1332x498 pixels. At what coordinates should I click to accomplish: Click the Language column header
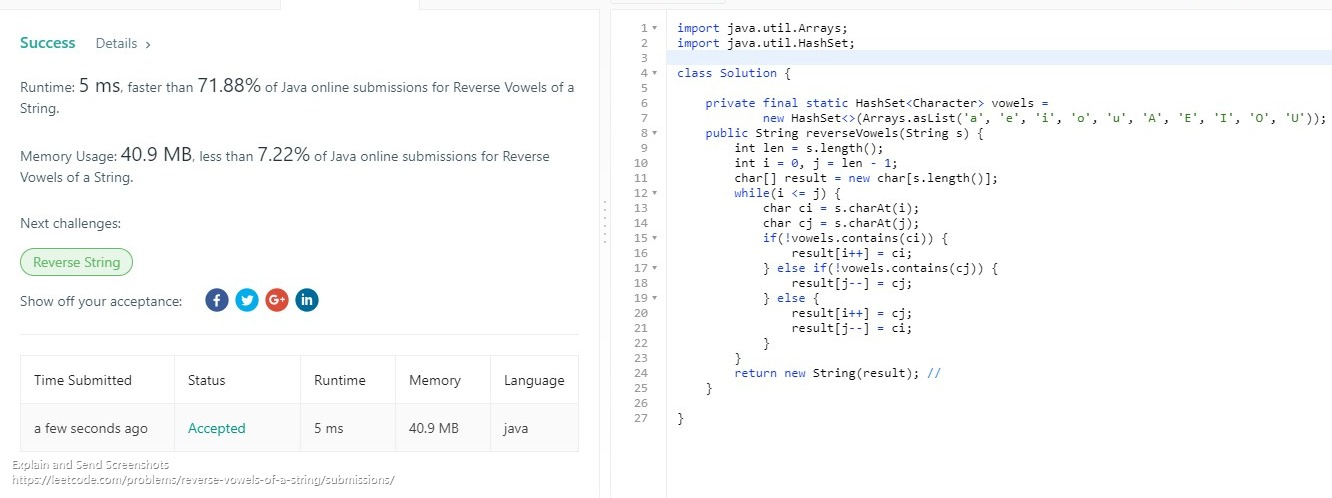tap(534, 380)
